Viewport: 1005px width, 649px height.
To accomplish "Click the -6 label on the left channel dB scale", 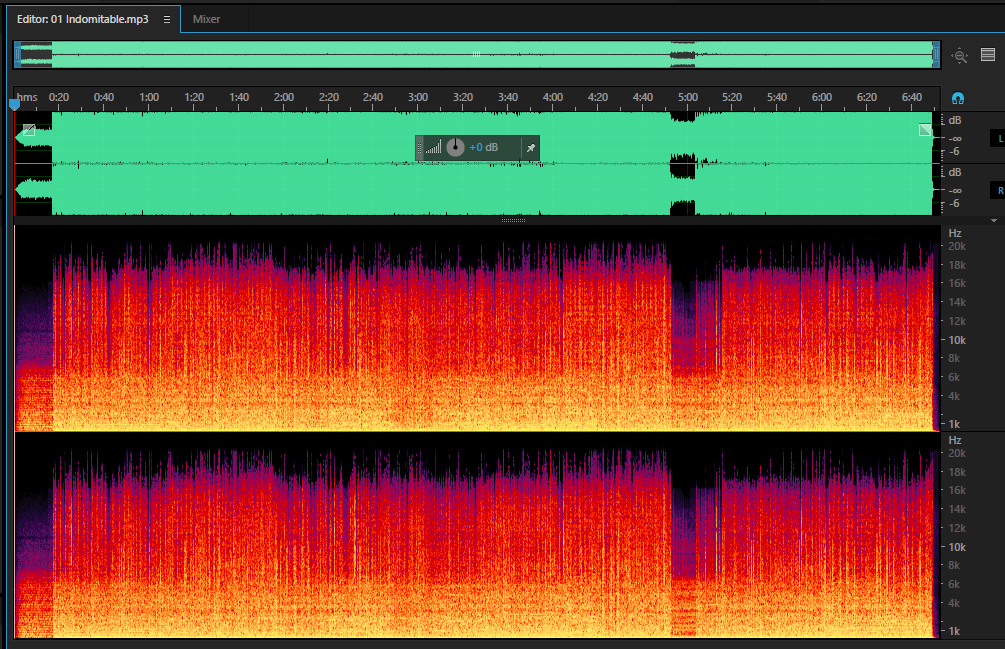I will 954,152.
